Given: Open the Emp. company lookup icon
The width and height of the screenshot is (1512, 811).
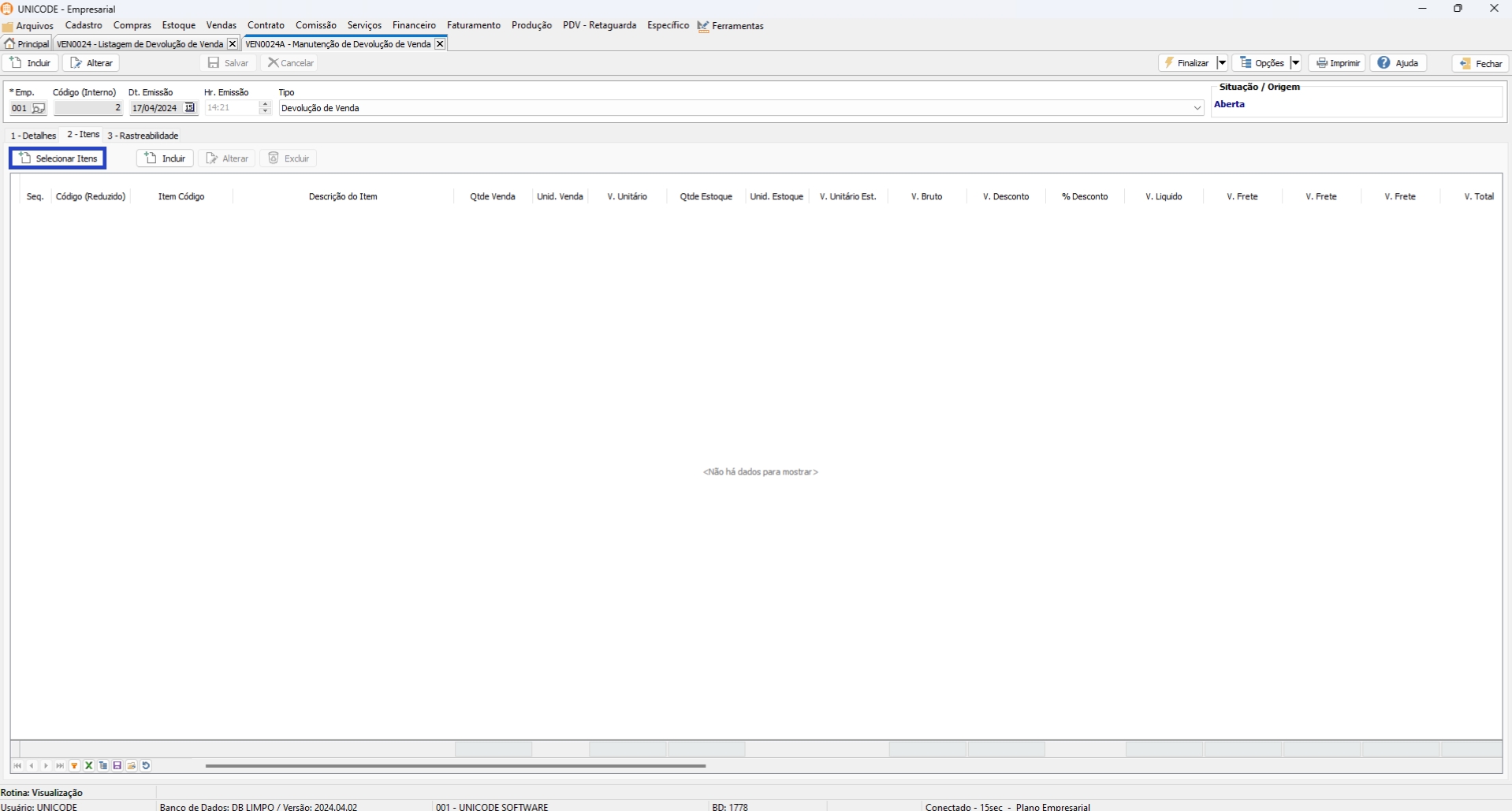Looking at the screenshot, I should click(39, 109).
